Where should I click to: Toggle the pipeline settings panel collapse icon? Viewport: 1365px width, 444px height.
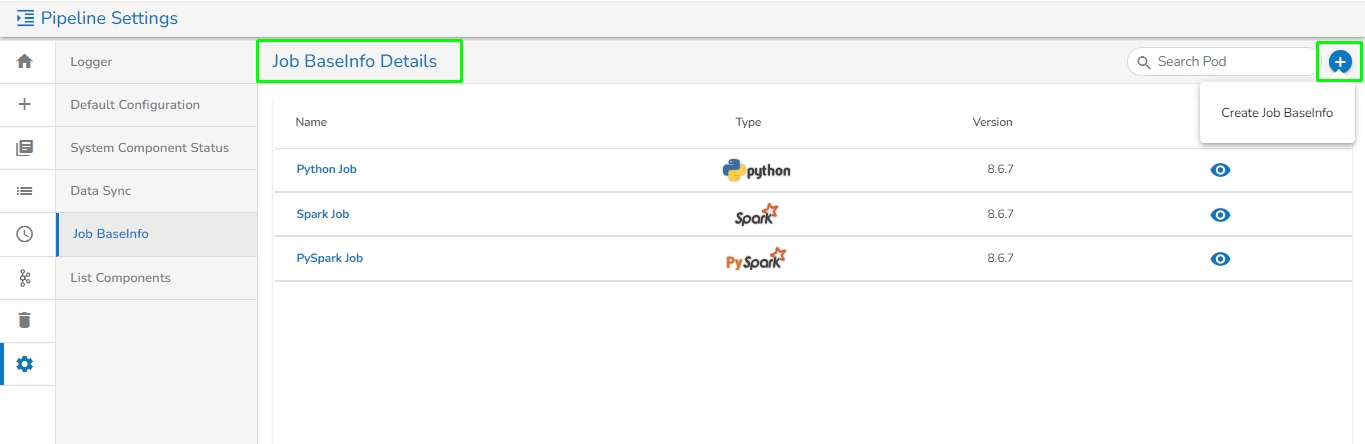click(x=25, y=18)
